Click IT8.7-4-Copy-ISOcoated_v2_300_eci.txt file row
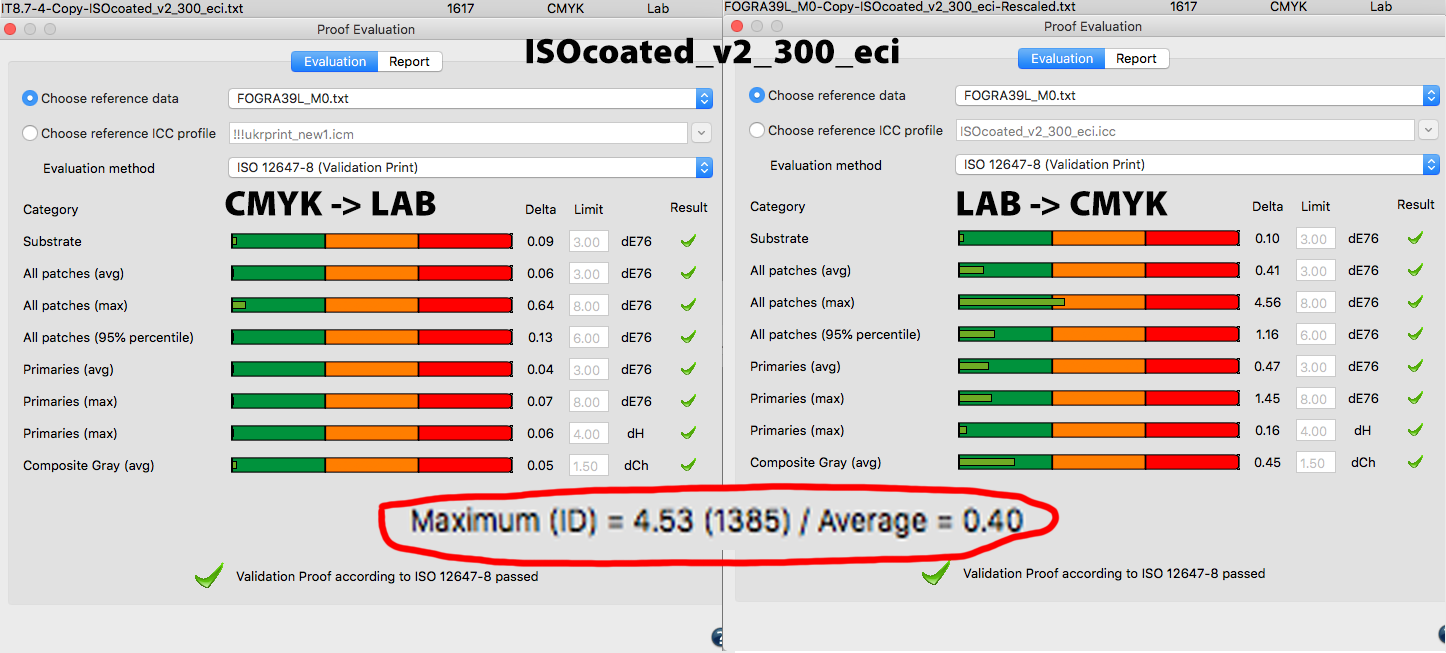The image size is (1446, 653). [361, 8]
